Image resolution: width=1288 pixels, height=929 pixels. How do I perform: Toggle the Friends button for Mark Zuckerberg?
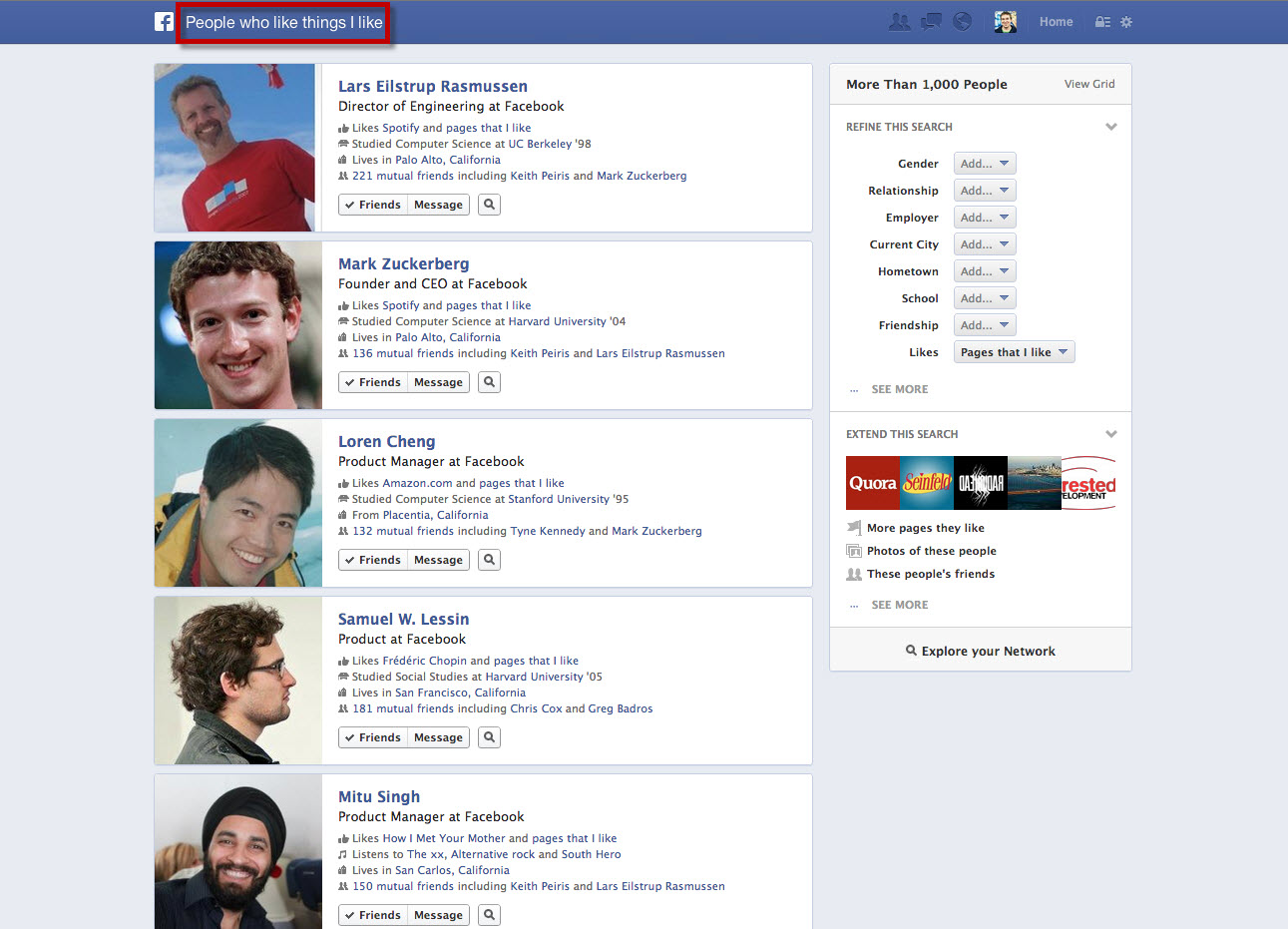click(372, 381)
